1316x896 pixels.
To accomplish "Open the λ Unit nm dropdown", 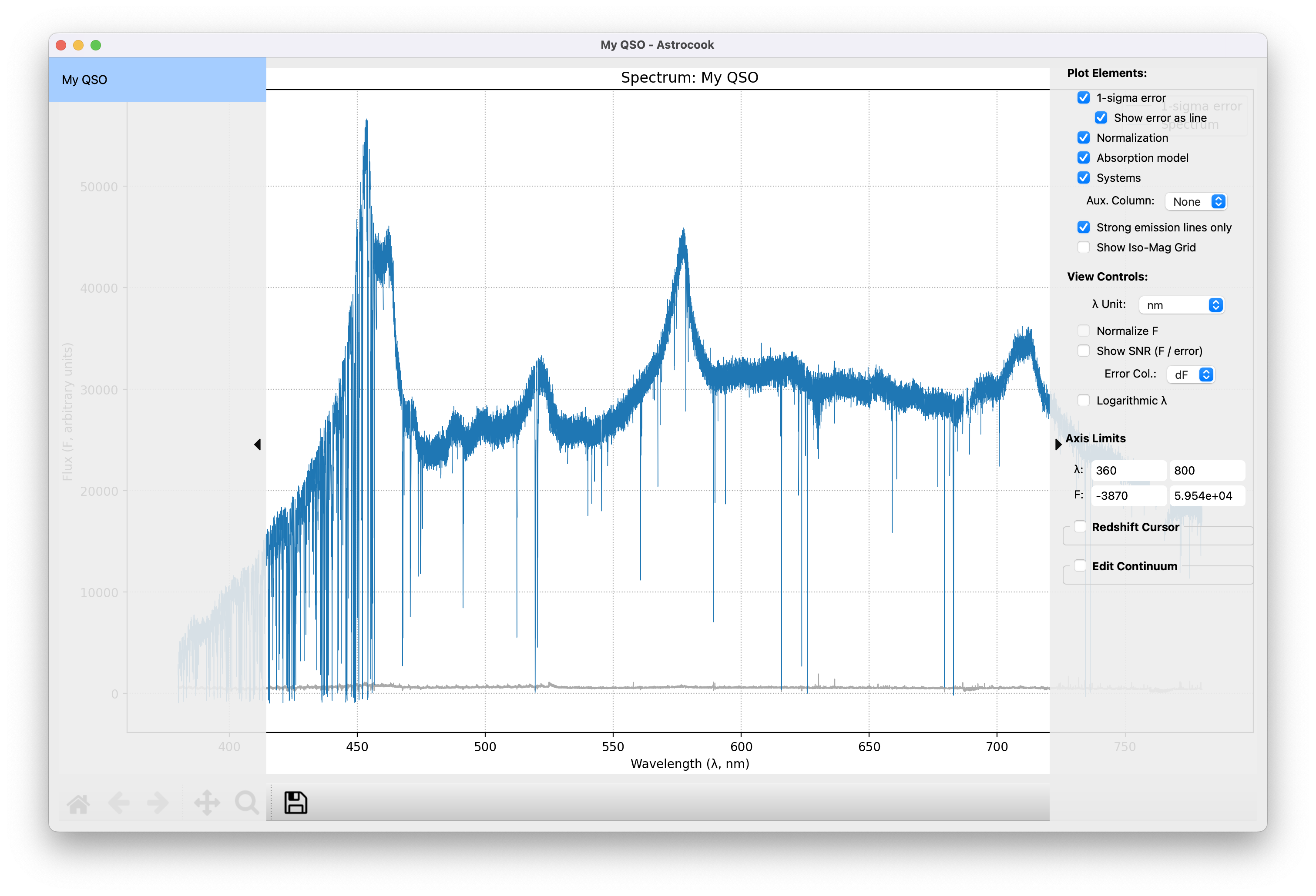I will (x=1181, y=305).
